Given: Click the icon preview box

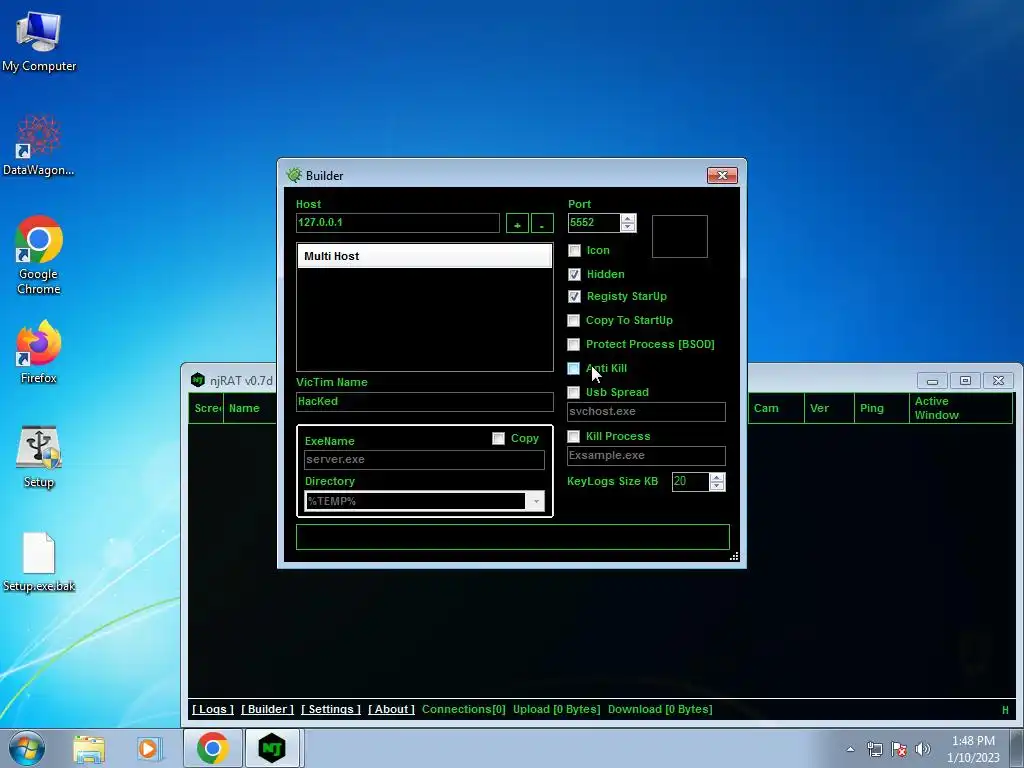Looking at the screenshot, I should click(680, 236).
